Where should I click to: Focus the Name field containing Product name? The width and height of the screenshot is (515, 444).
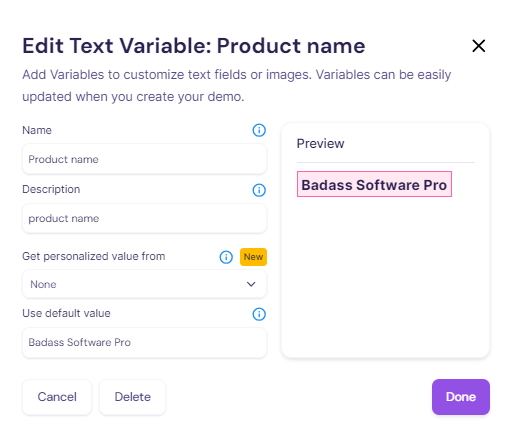[144, 159]
